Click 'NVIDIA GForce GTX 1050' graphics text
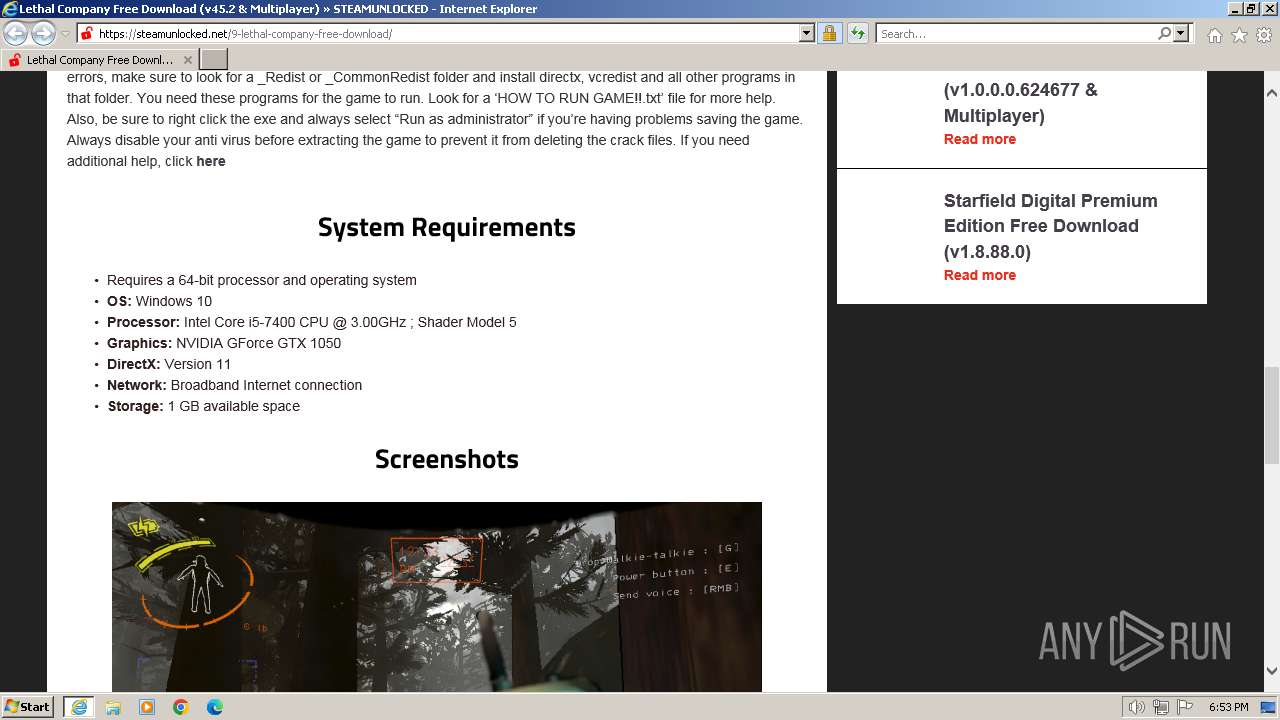This screenshot has height=720, width=1280. tap(258, 343)
